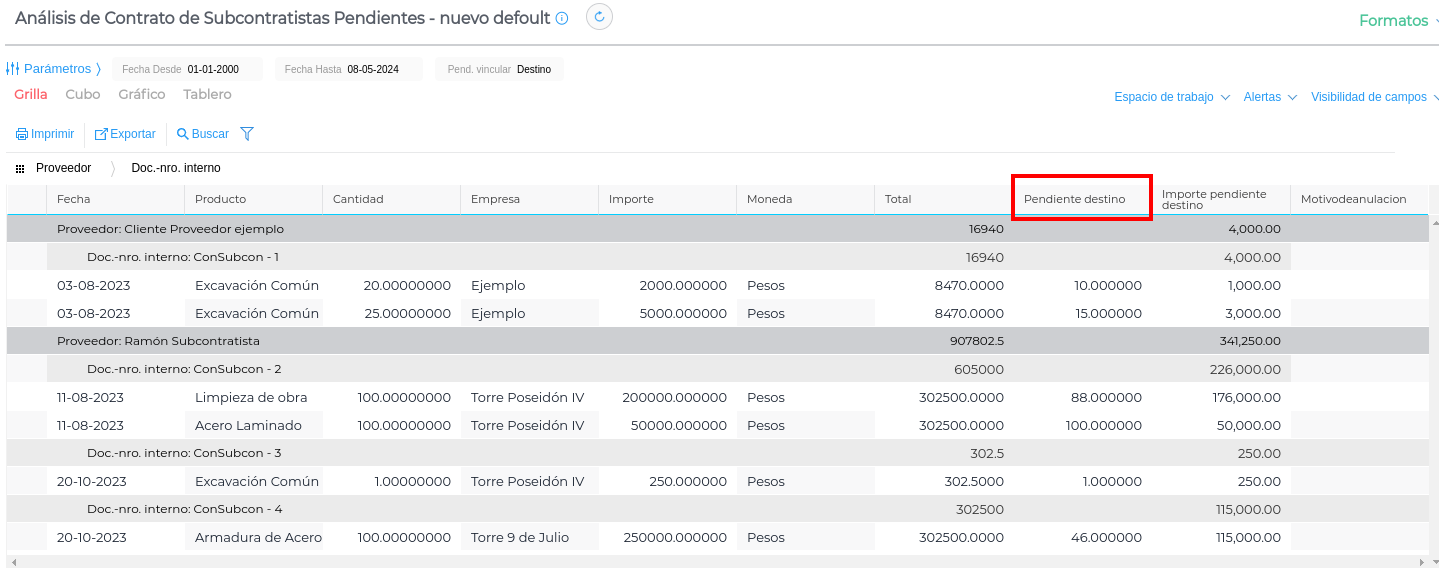Expand the Parámetros panel
Image resolution: width=1439 pixels, height=568 pixels.
click(x=54, y=69)
